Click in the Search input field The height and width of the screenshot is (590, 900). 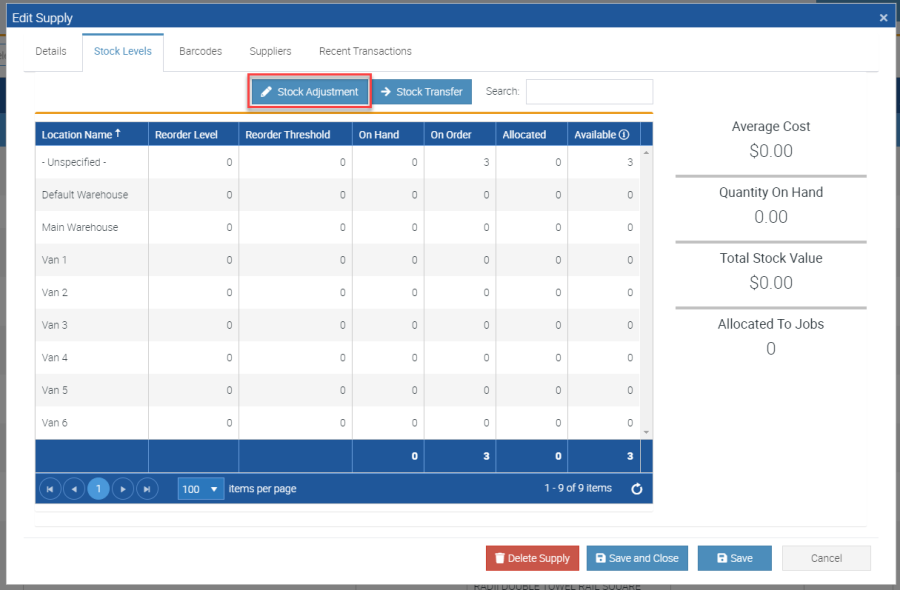589,92
